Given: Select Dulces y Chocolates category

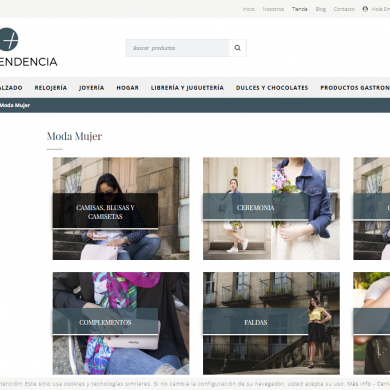Looking at the screenshot, I should (272, 88).
